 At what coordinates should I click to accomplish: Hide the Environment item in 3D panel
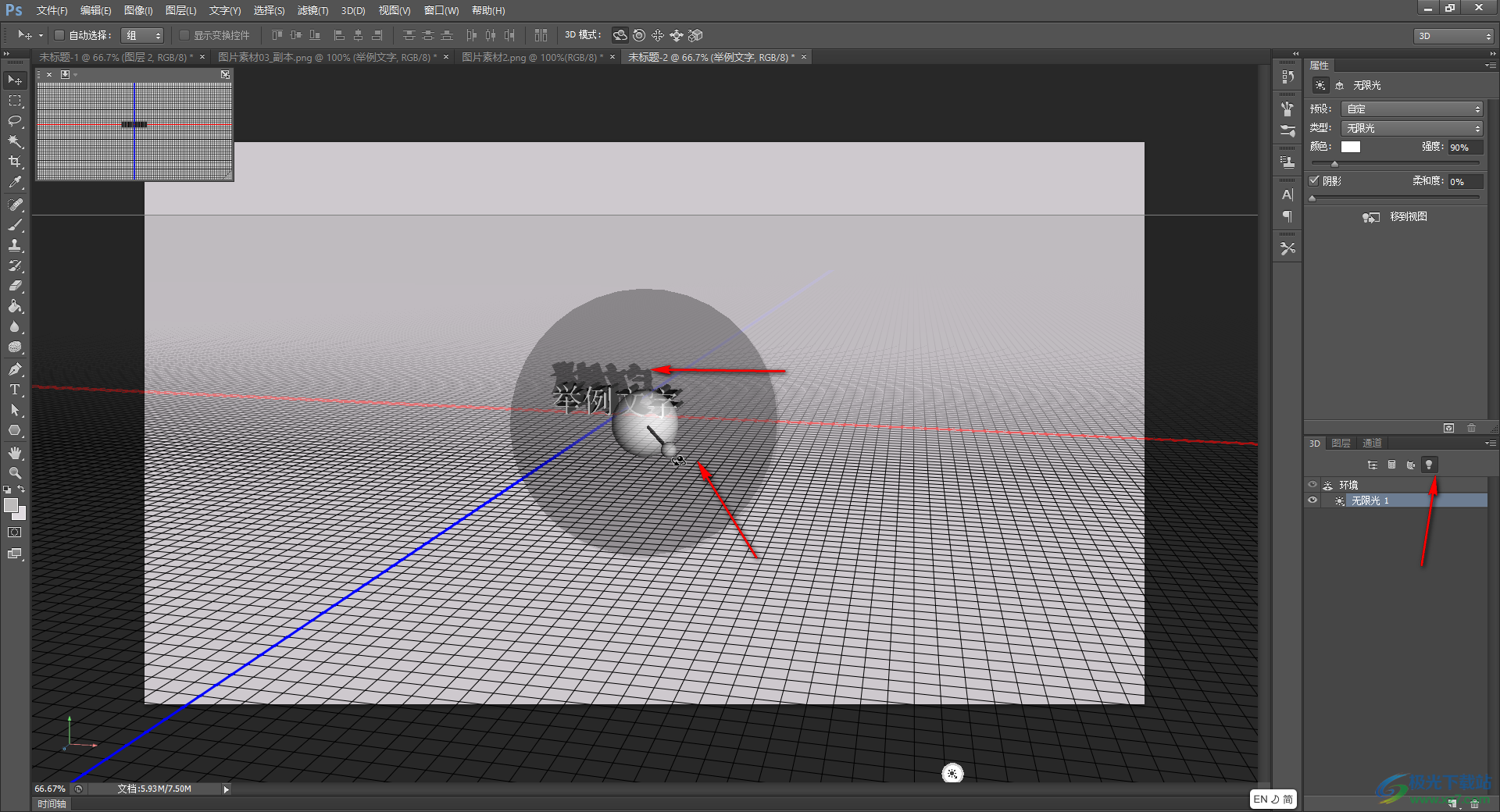[1312, 485]
